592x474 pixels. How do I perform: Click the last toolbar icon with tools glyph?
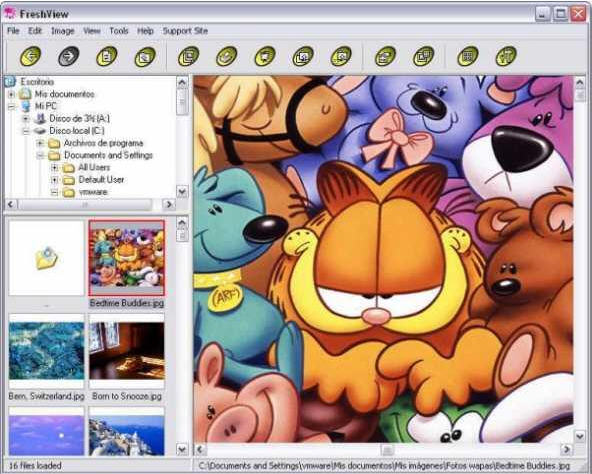506,56
